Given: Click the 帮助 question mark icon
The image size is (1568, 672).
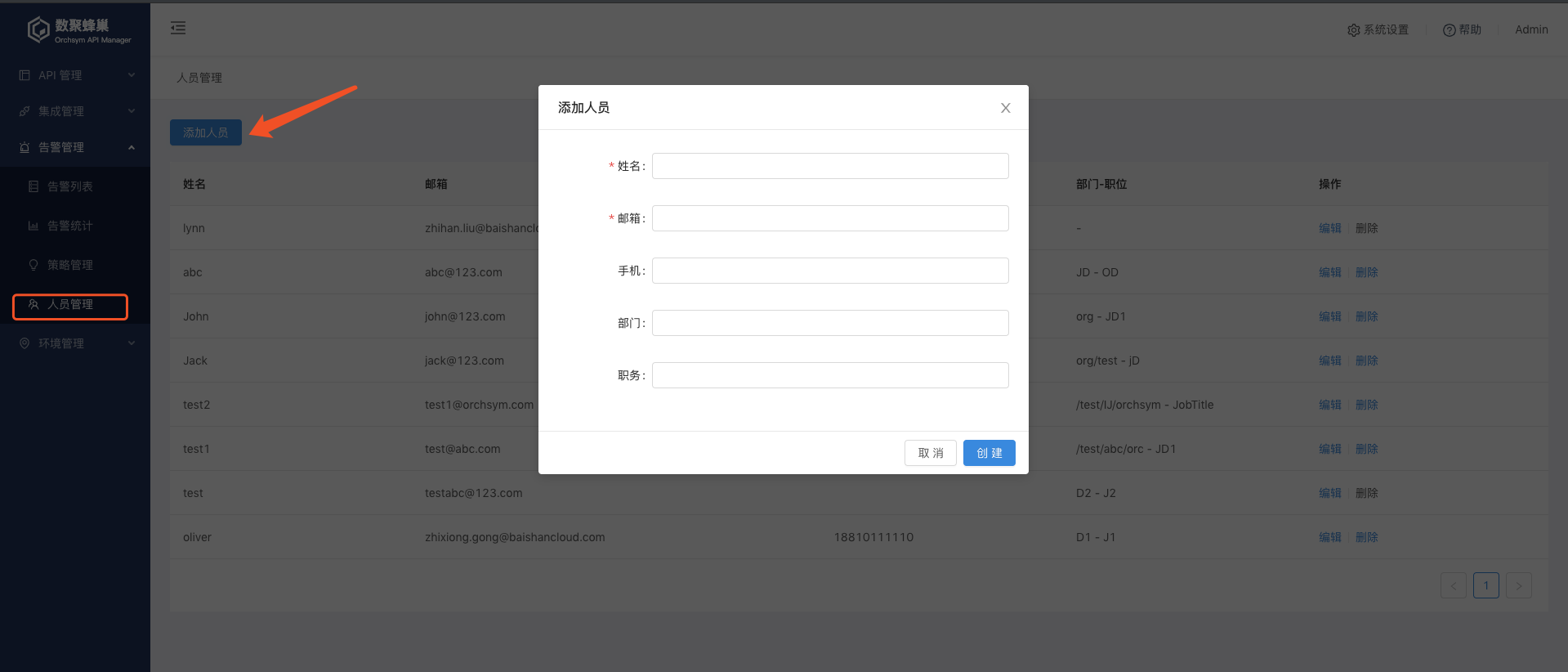Looking at the screenshot, I should (1449, 30).
